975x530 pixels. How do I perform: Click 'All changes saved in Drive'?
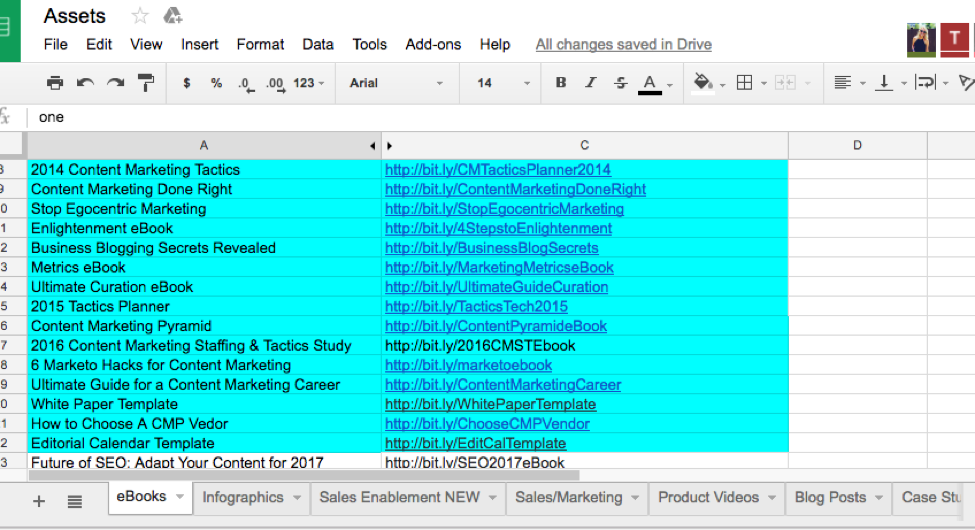click(x=624, y=44)
